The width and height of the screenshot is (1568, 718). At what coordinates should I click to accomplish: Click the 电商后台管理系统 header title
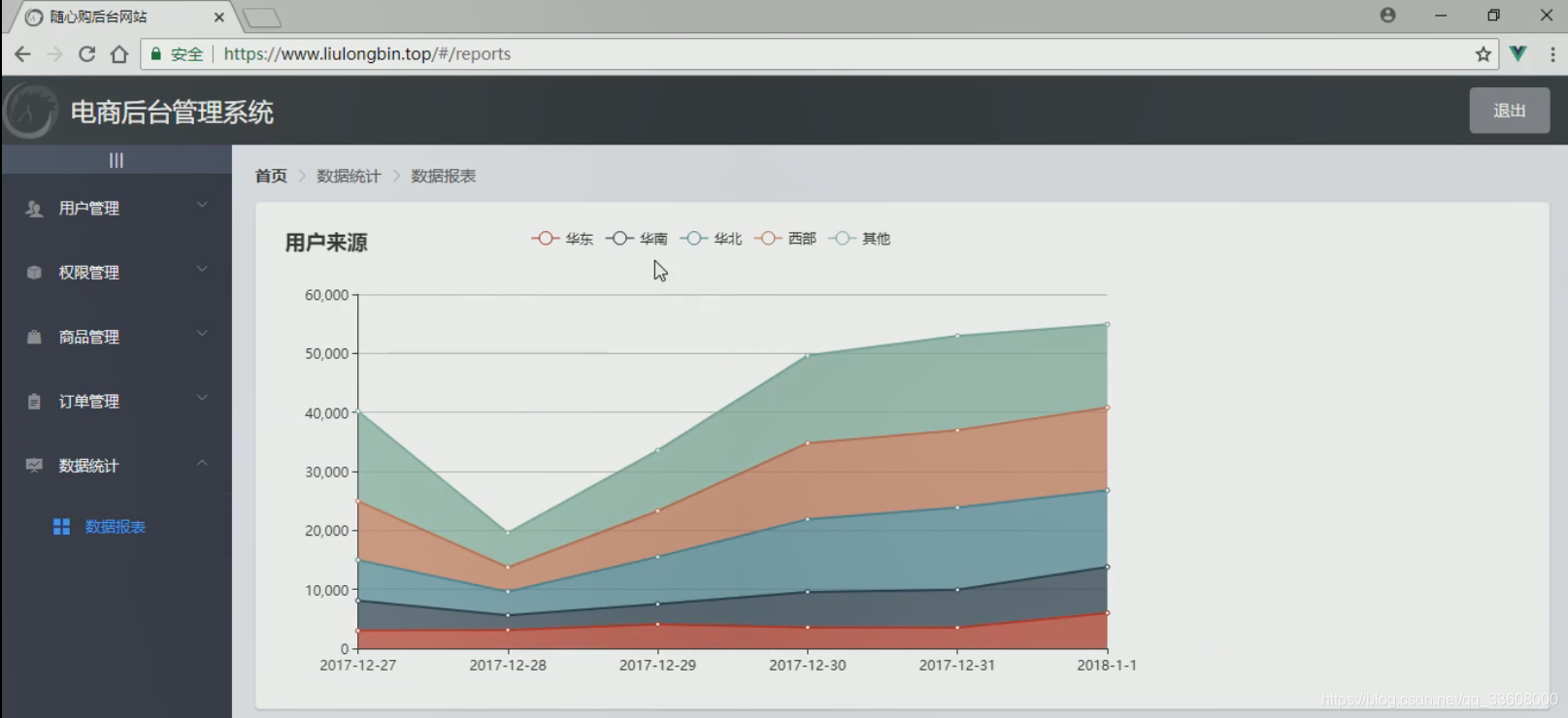click(x=172, y=113)
